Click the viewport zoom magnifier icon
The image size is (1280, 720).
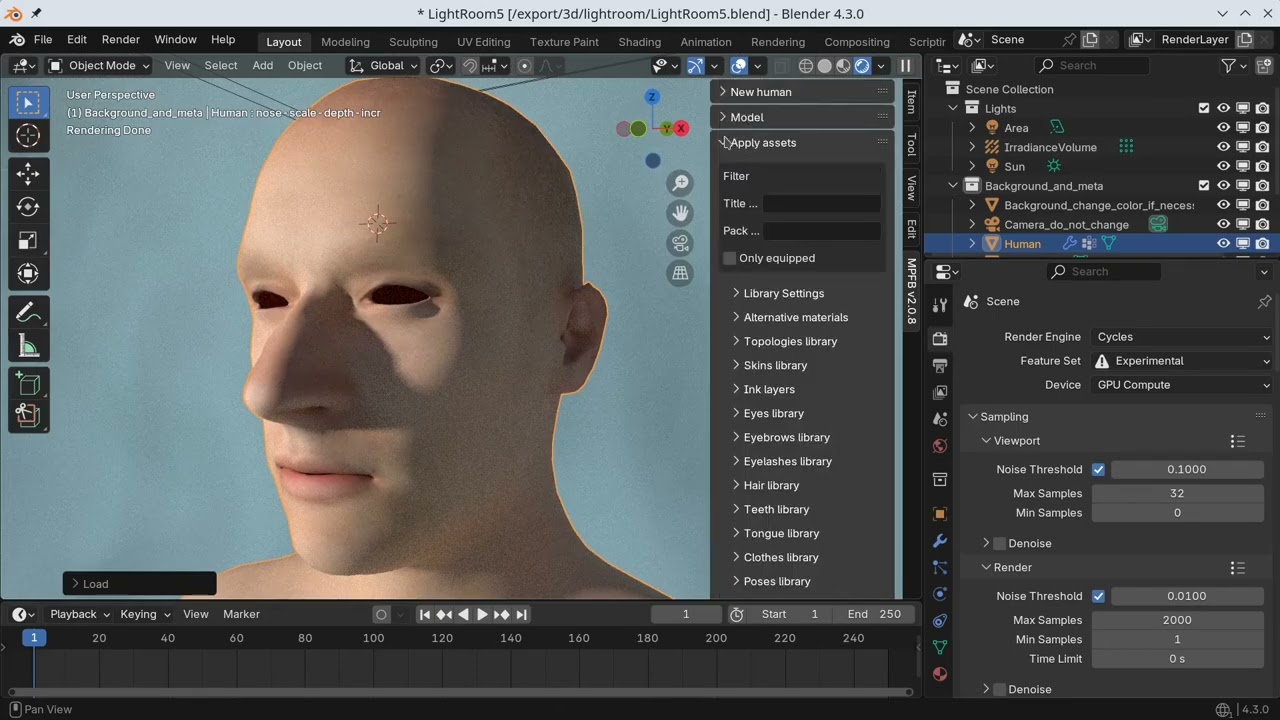[680, 183]
